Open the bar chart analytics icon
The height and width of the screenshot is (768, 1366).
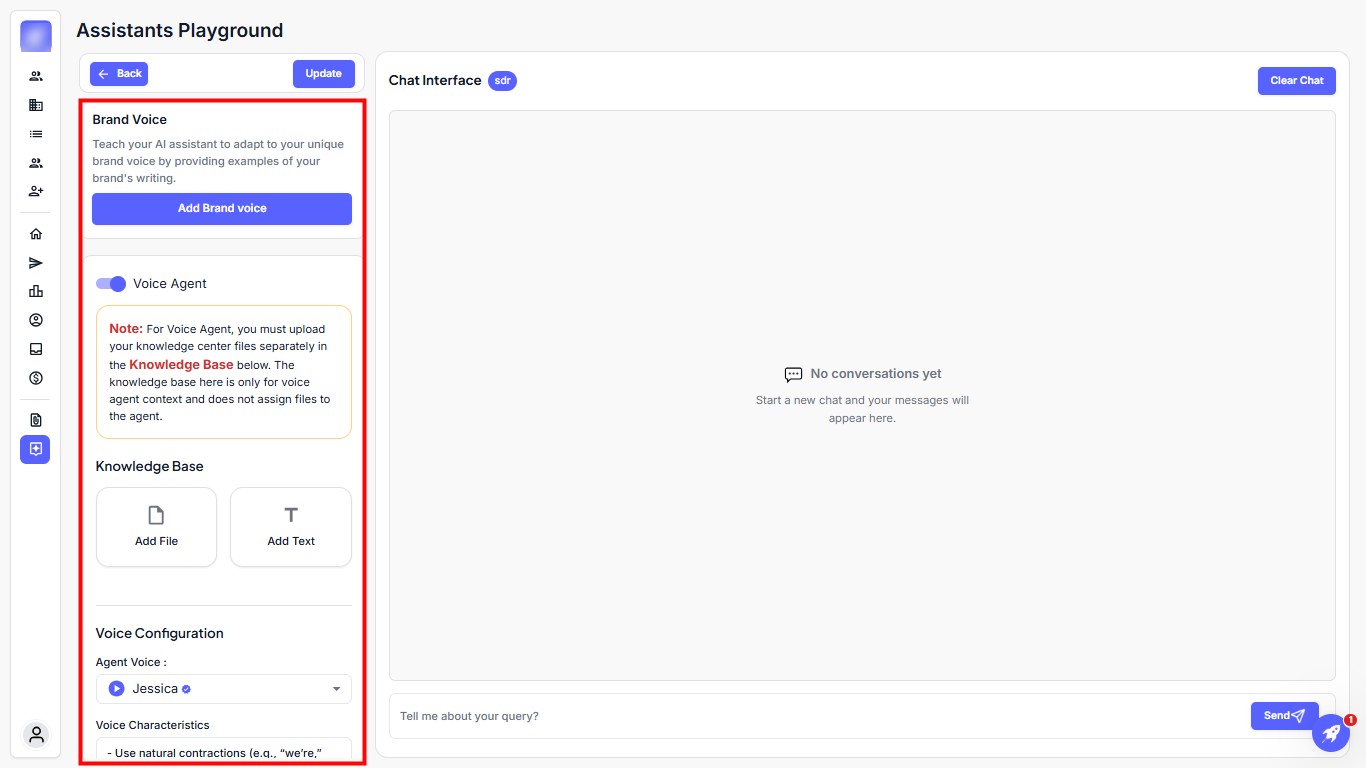click(x=36, y=291)
